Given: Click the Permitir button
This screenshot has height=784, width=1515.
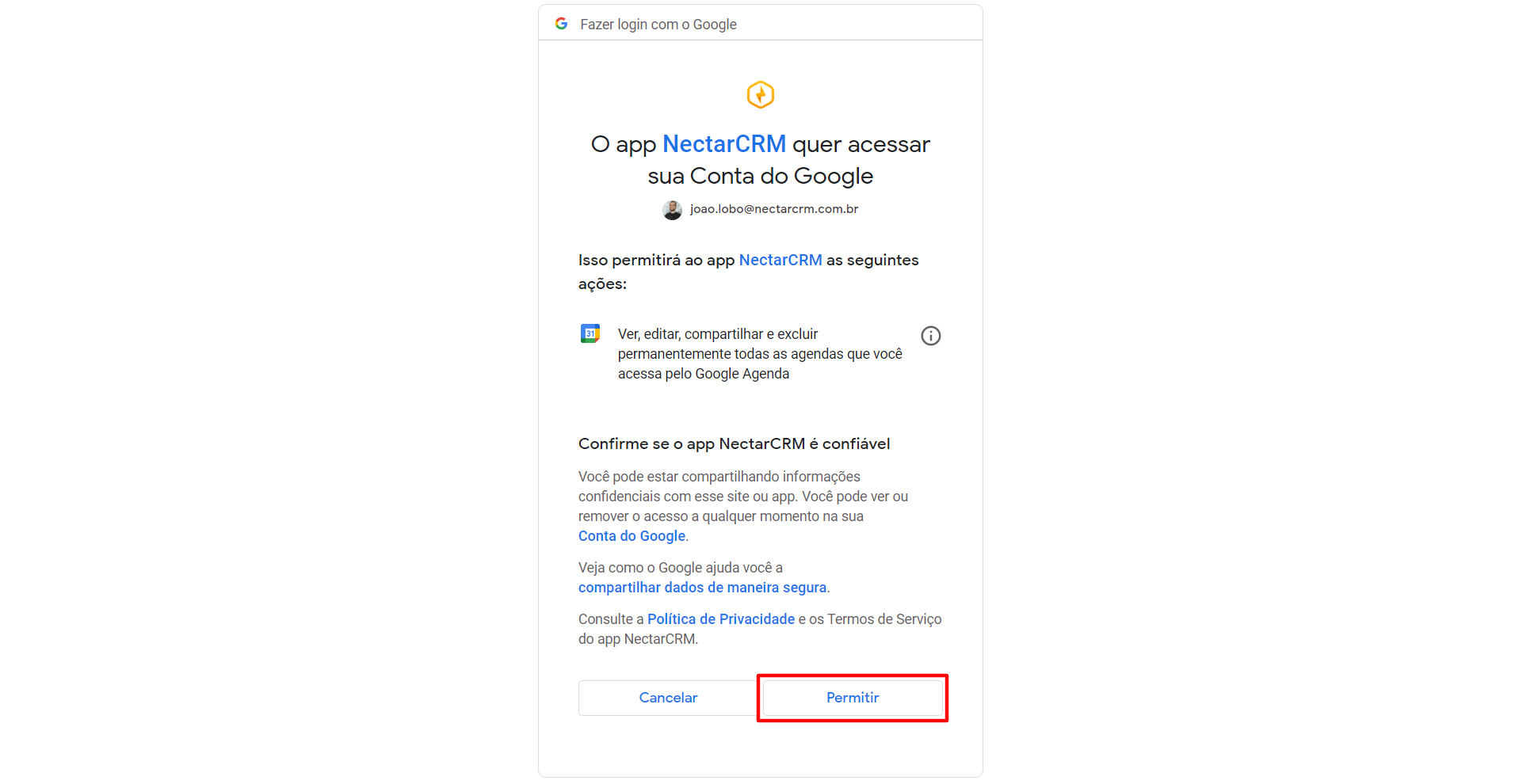Looking at the screenshot, I should pos(853,698).
